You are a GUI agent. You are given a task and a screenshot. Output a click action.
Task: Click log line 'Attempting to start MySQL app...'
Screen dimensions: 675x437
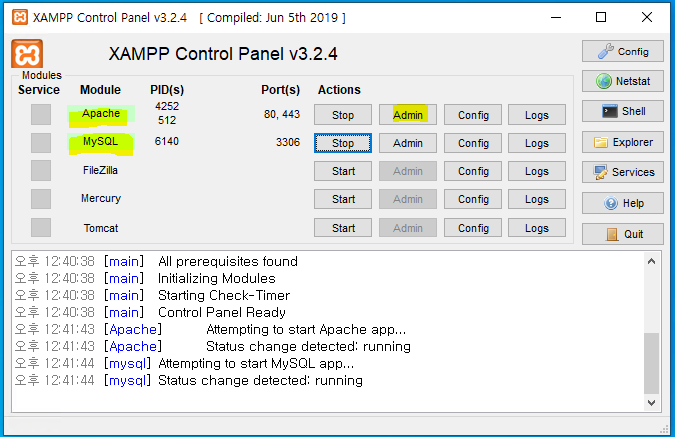[x=256, y=363]
